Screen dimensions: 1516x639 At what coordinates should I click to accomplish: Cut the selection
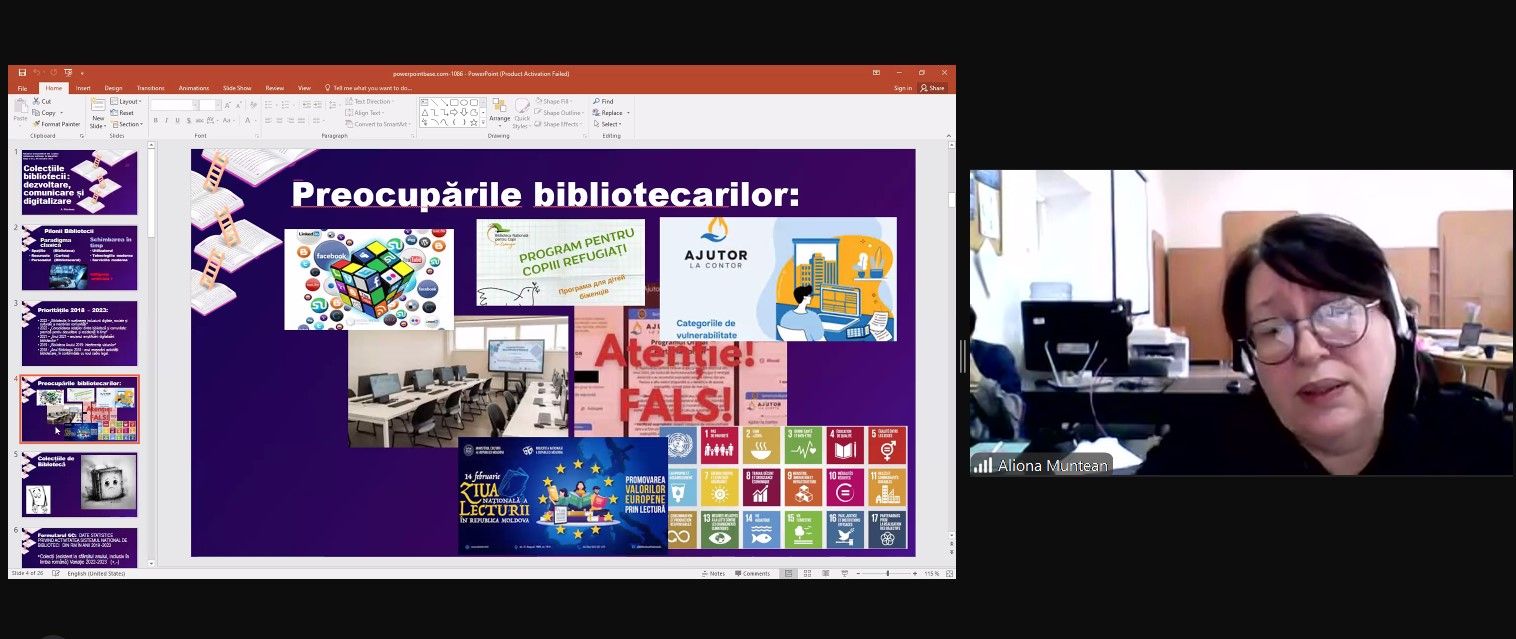point(42,101)
